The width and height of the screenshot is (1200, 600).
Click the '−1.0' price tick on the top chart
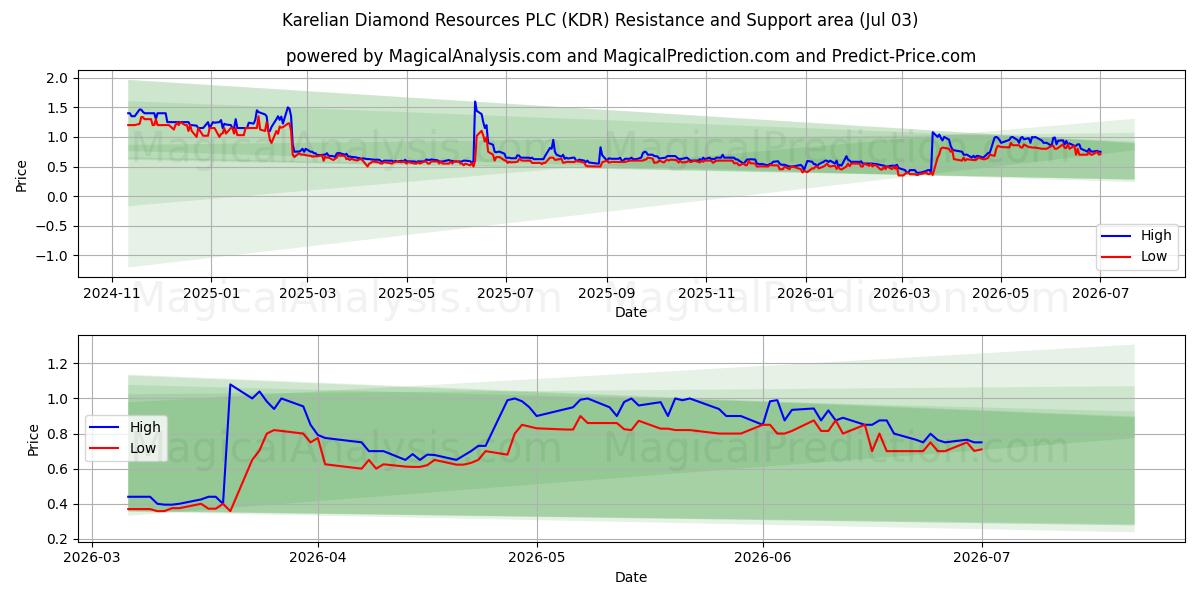coord(52,256)
